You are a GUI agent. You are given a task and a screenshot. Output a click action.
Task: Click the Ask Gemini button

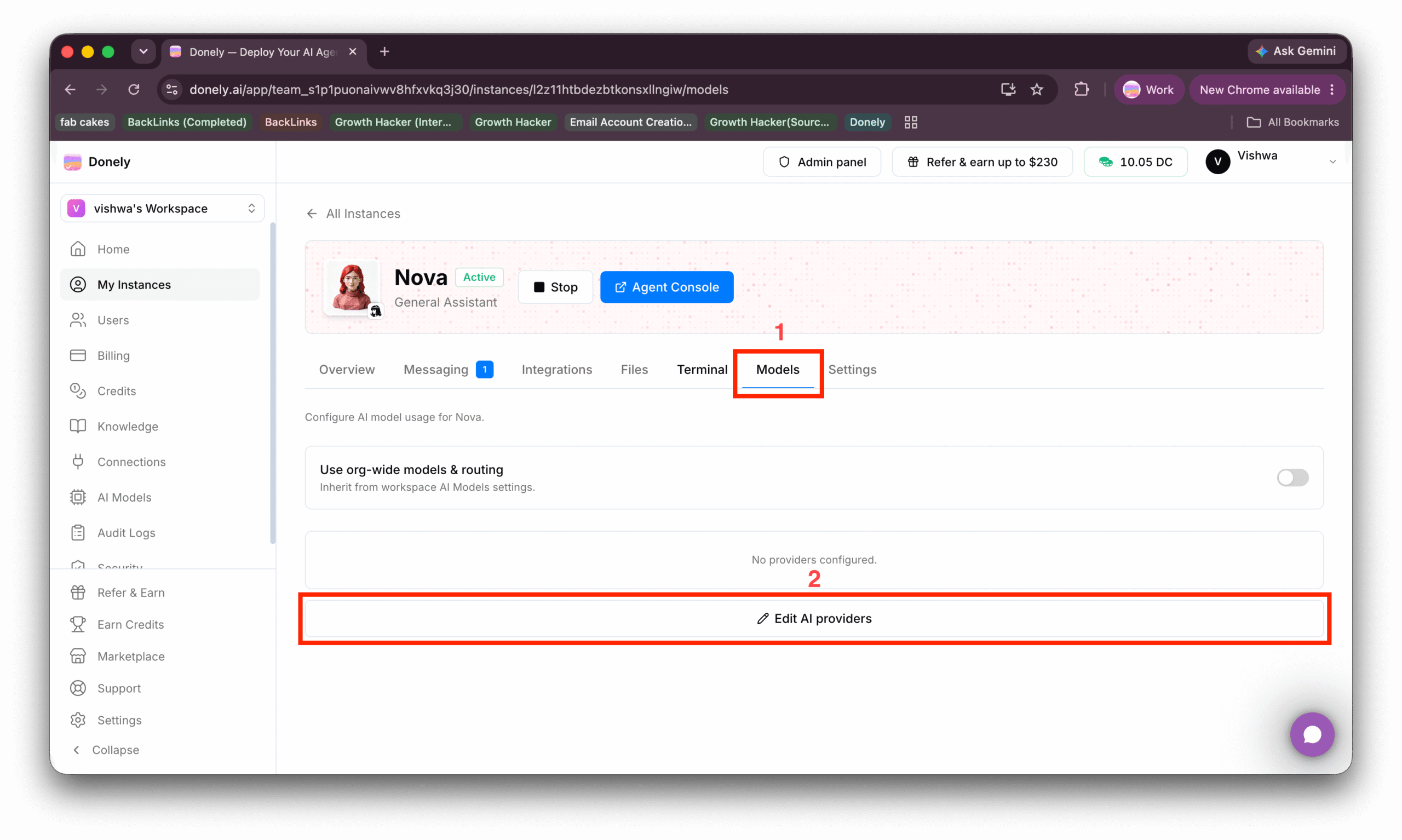click(1296, 51)
